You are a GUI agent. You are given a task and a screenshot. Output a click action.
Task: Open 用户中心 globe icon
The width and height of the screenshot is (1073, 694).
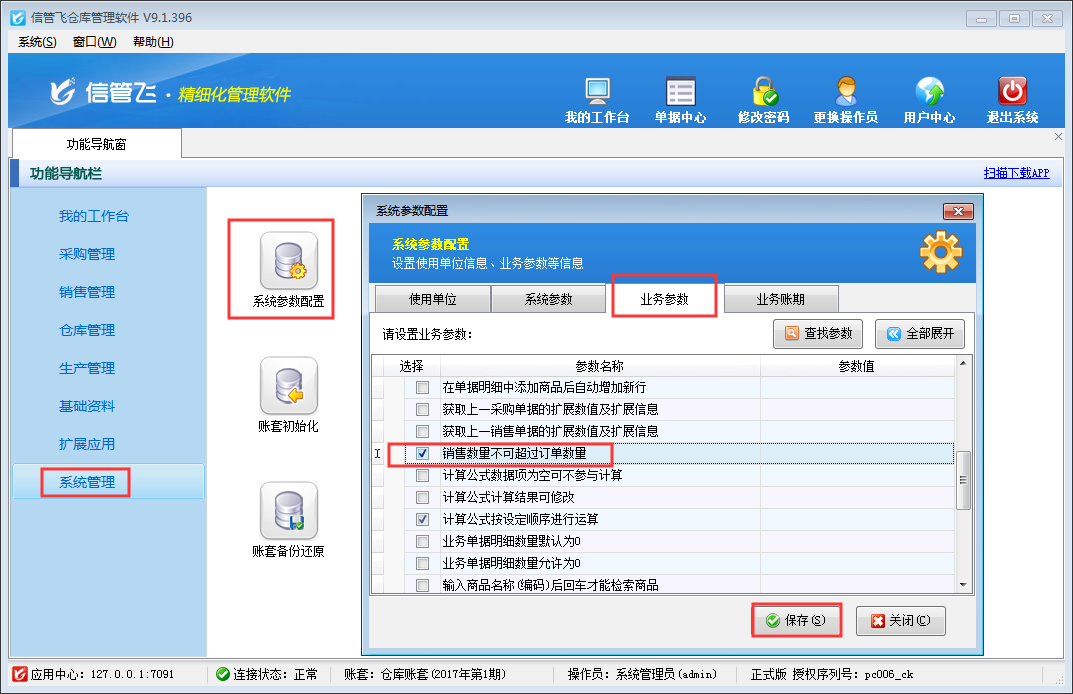pos(929,92)
